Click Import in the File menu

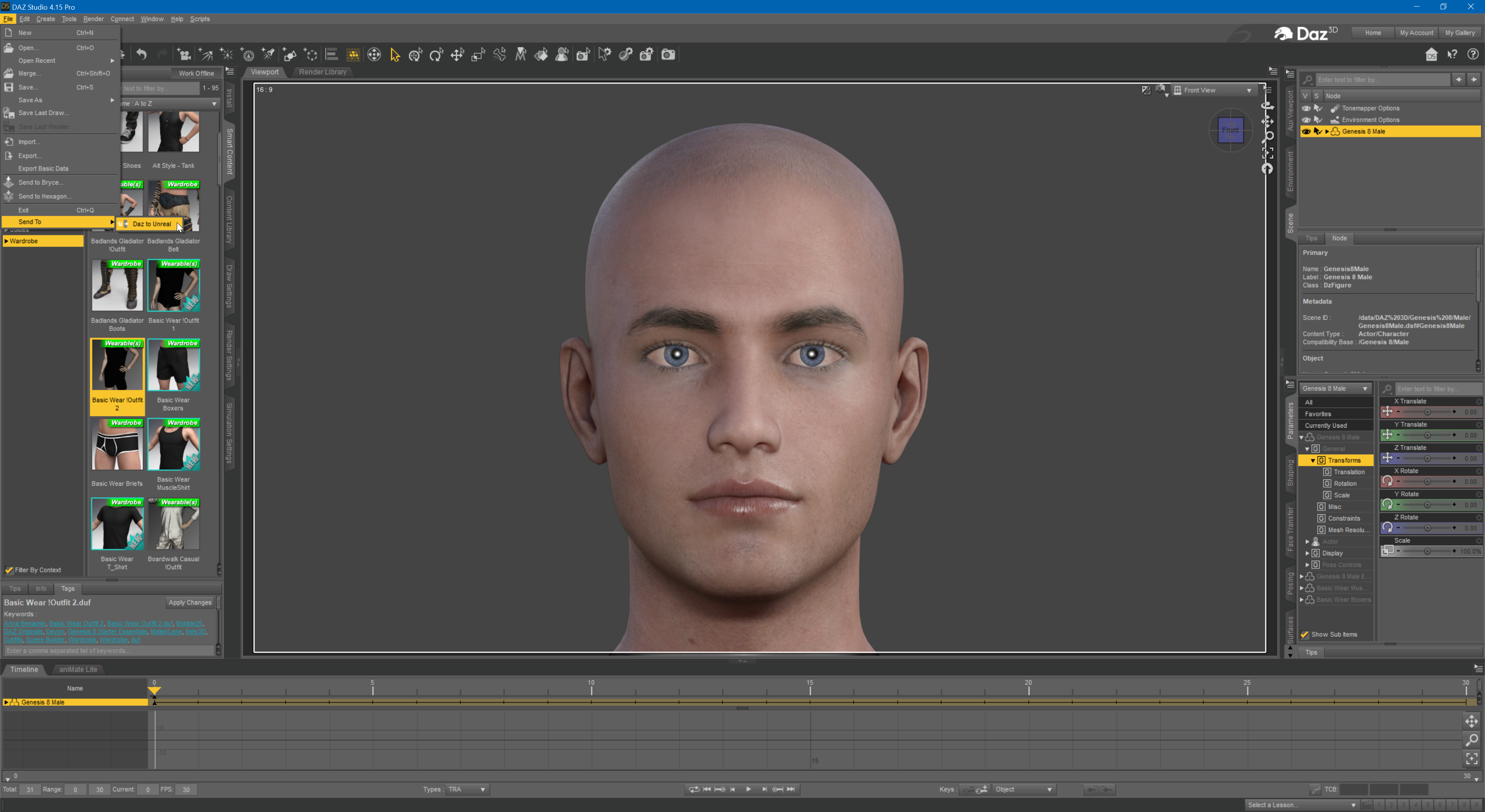tap(60, 142)
